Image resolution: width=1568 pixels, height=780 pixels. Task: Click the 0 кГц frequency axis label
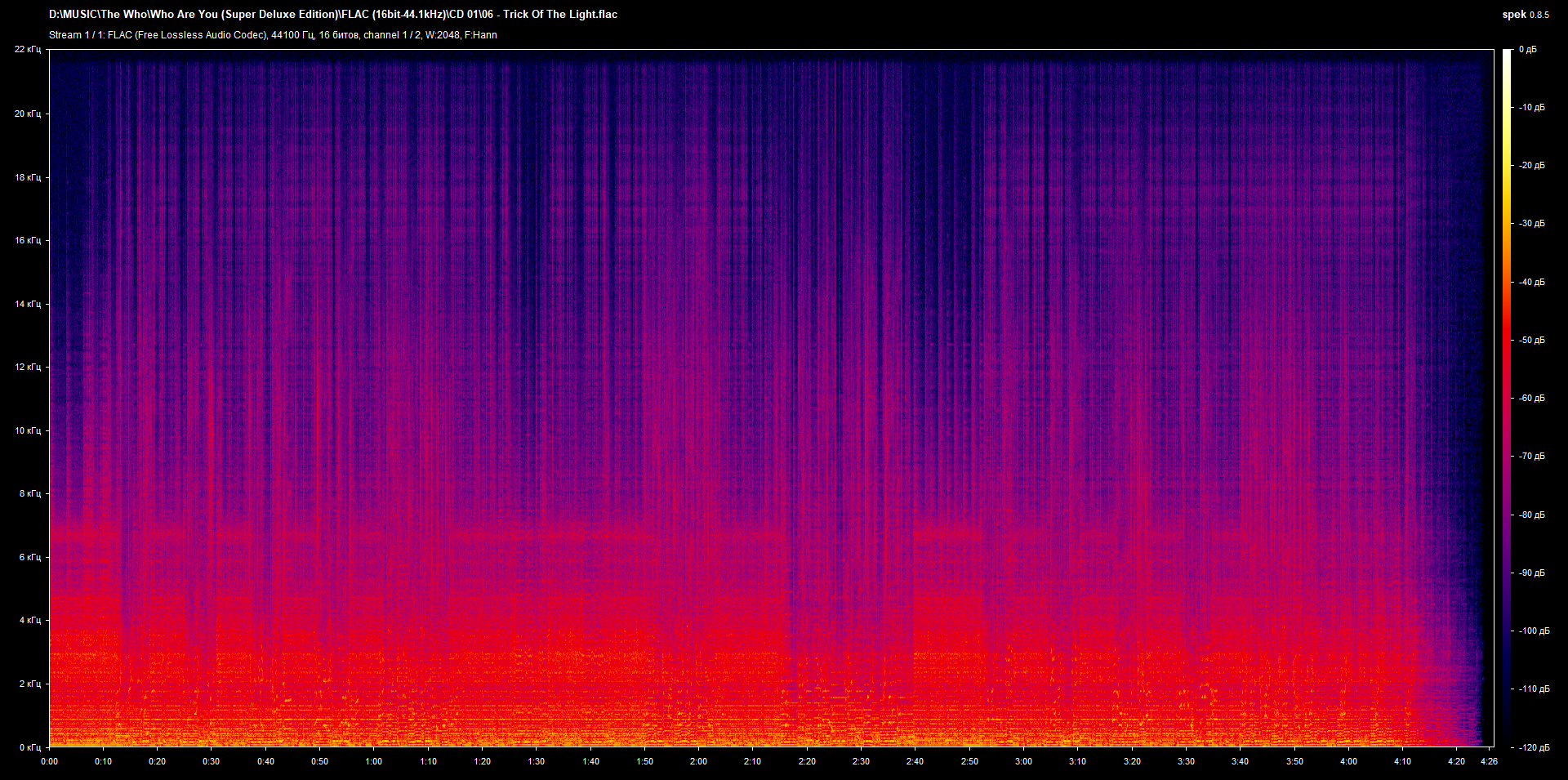[31, 746]
